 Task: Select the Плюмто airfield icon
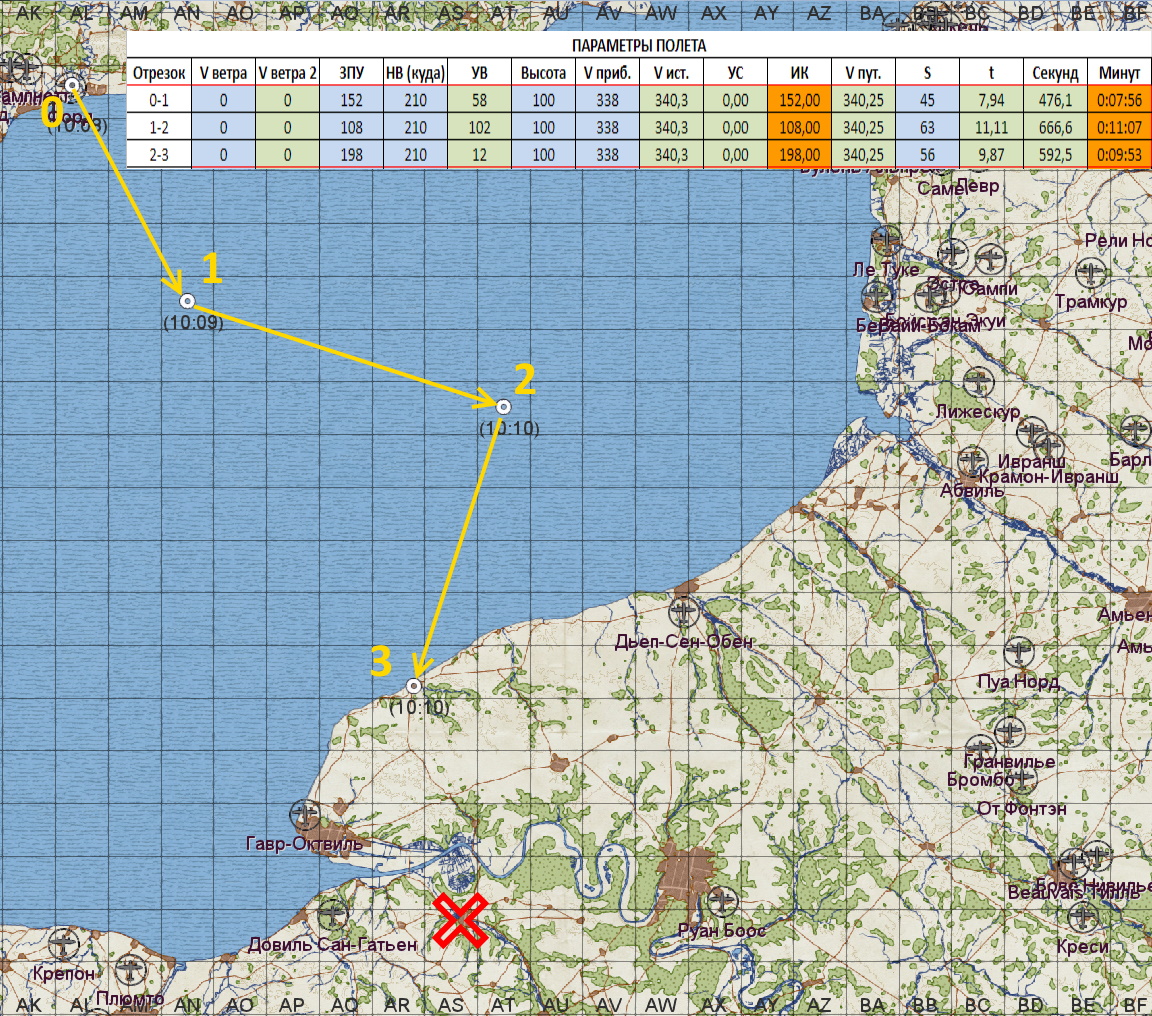pyautogui.click(x=131, y=970)
